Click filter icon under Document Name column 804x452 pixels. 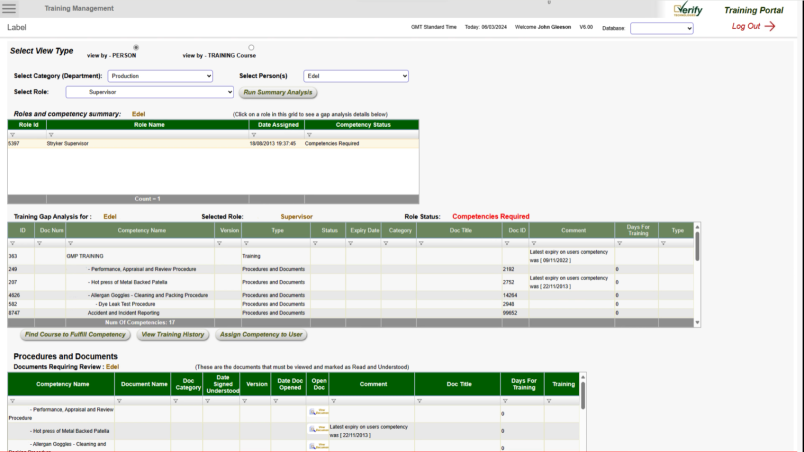tap(120, 400)
